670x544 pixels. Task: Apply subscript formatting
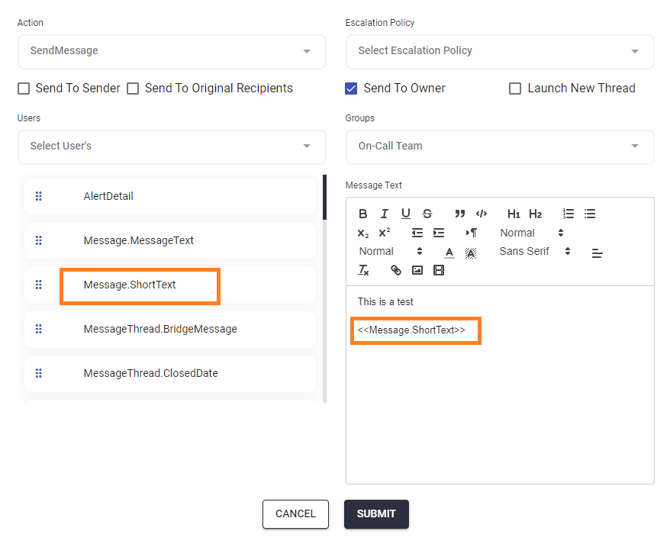(x=363, y=233)
